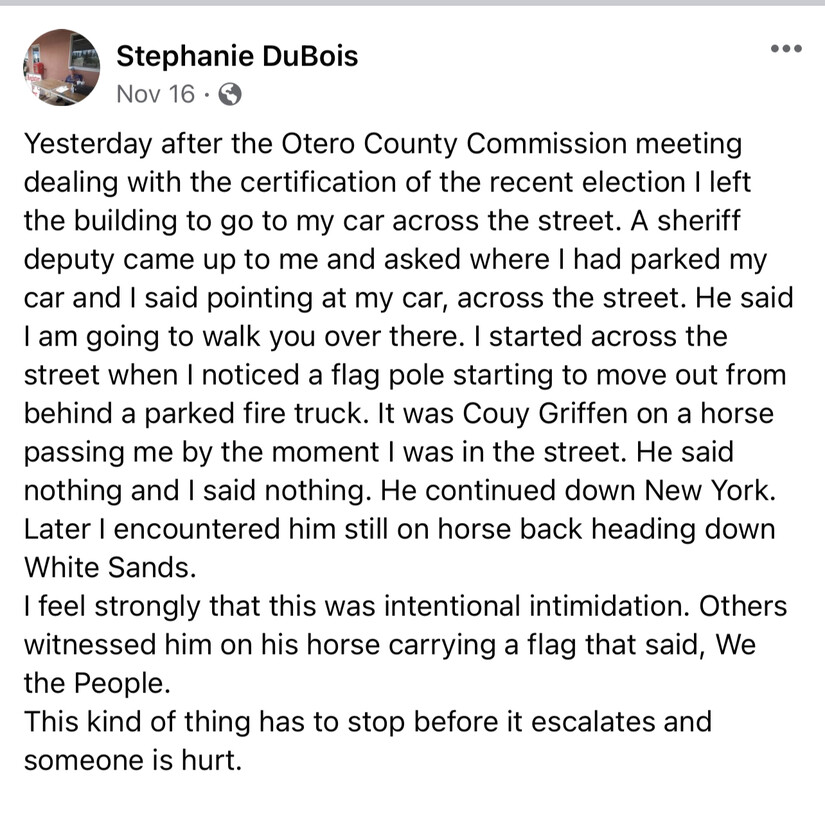The height and width of the screenshot is (821, 825).
Task: Click the phrase "This kind of thing" line
Action: point(137,722)
